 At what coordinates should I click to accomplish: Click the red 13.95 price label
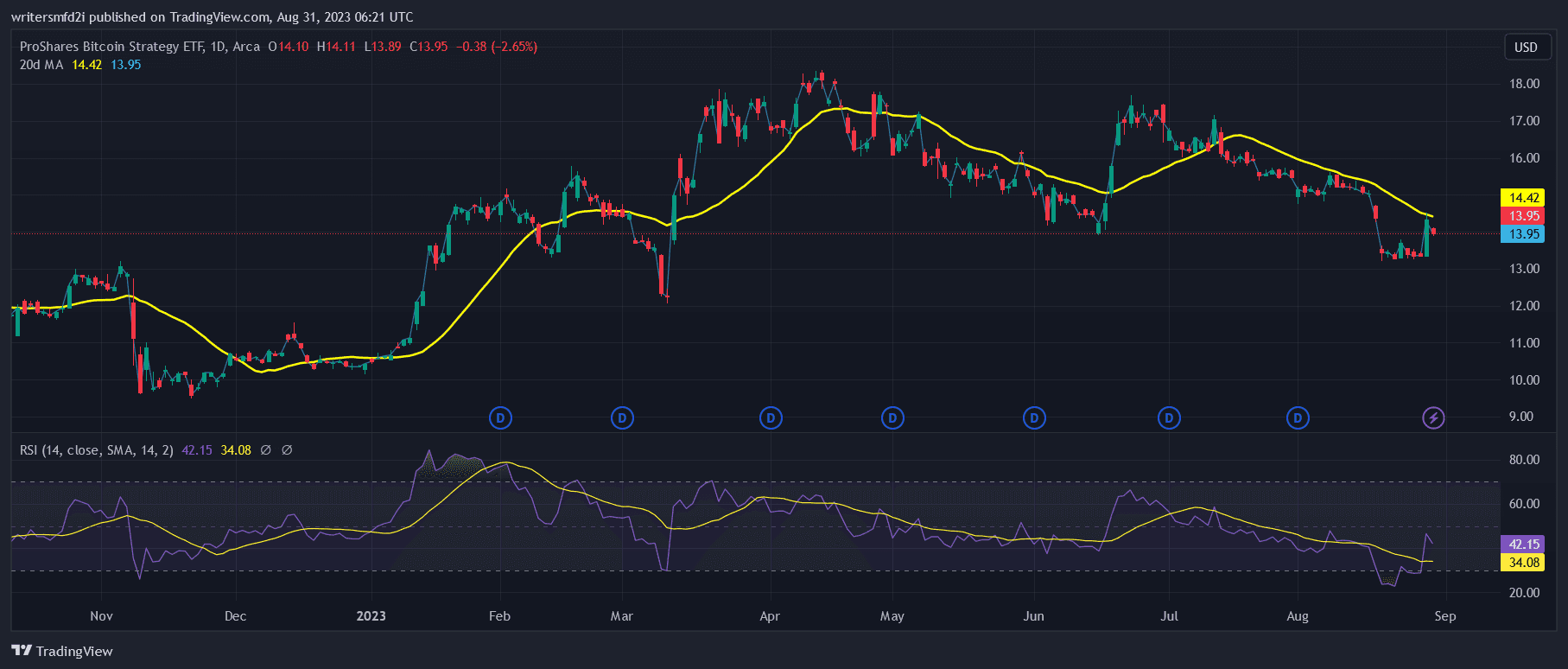pyautogui.click(x=1524, y=216)
